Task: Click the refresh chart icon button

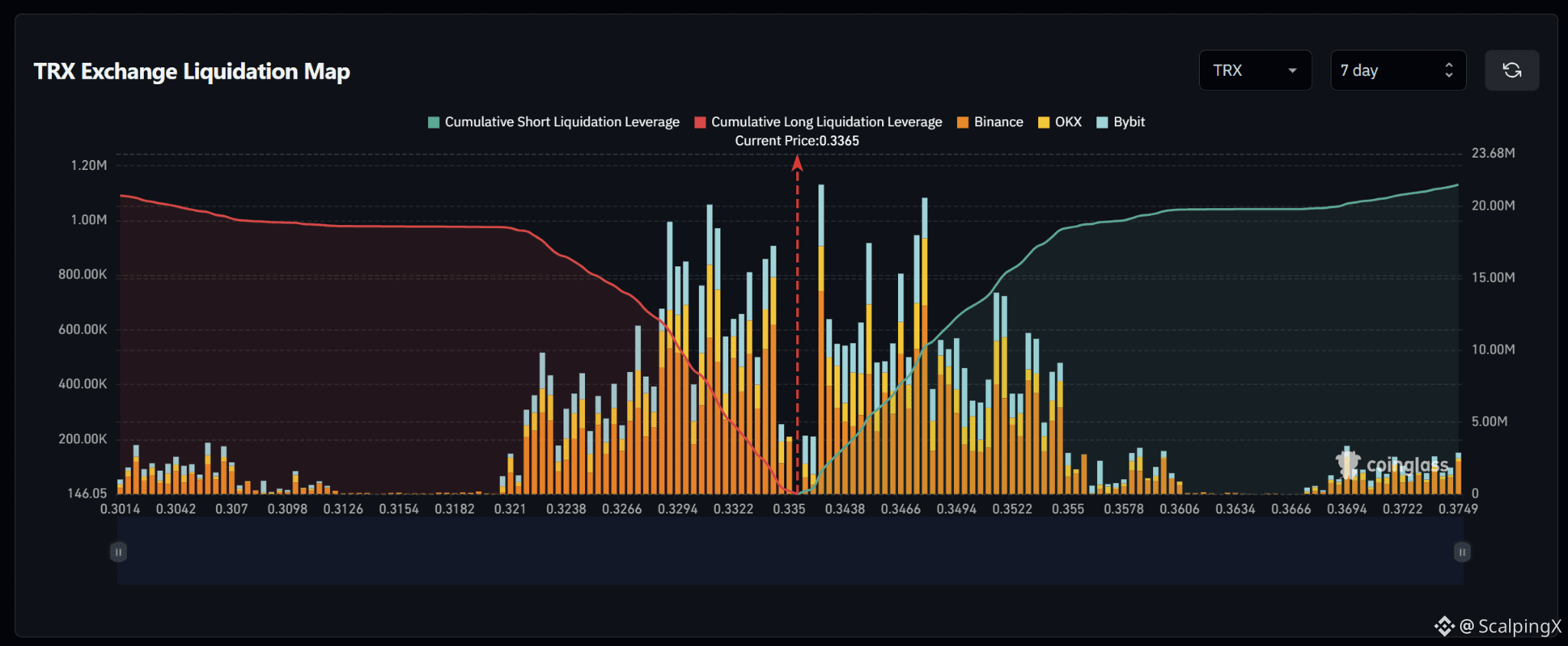Action: click(1511, 70)
